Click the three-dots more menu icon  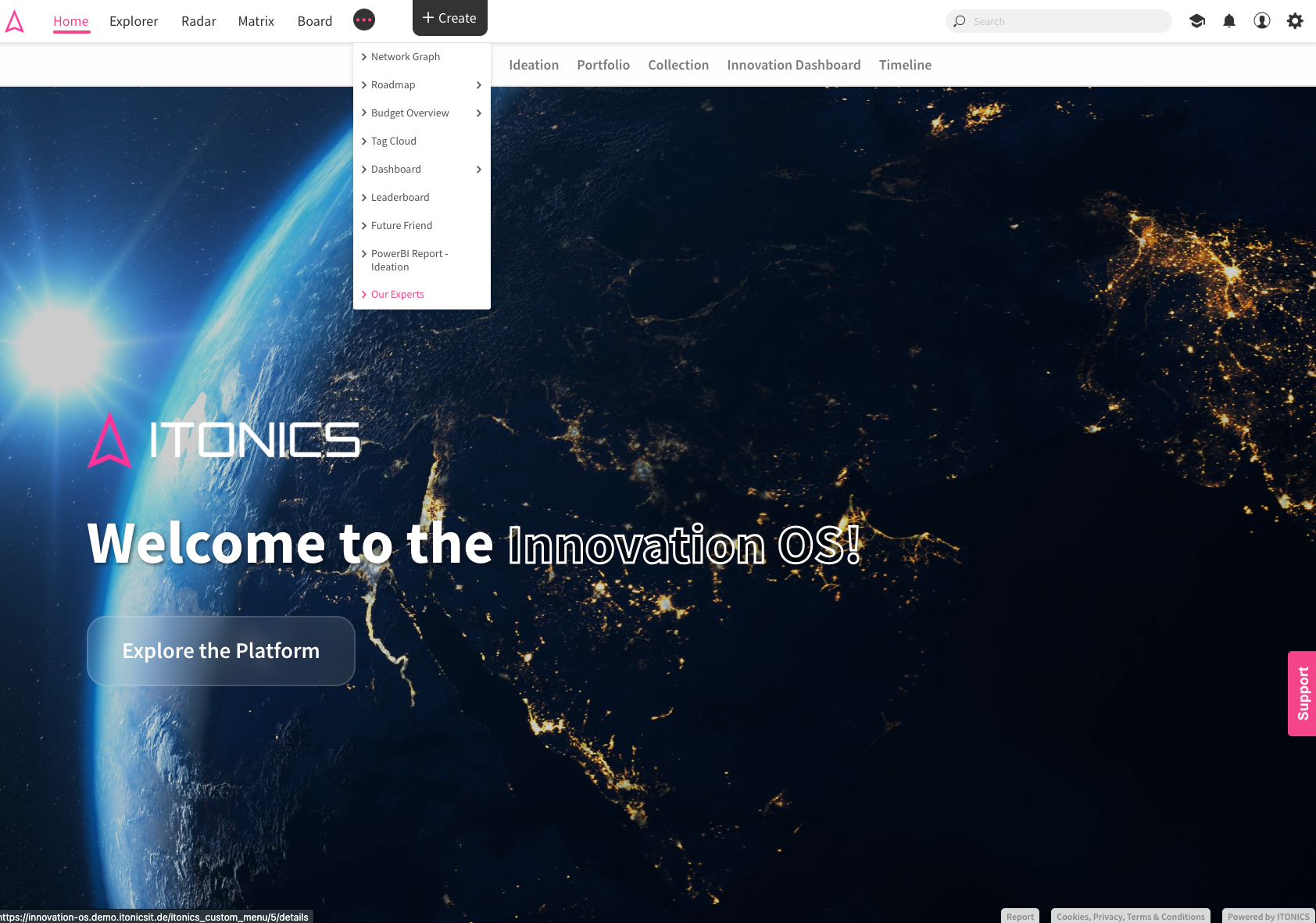[x=364, y=20]
